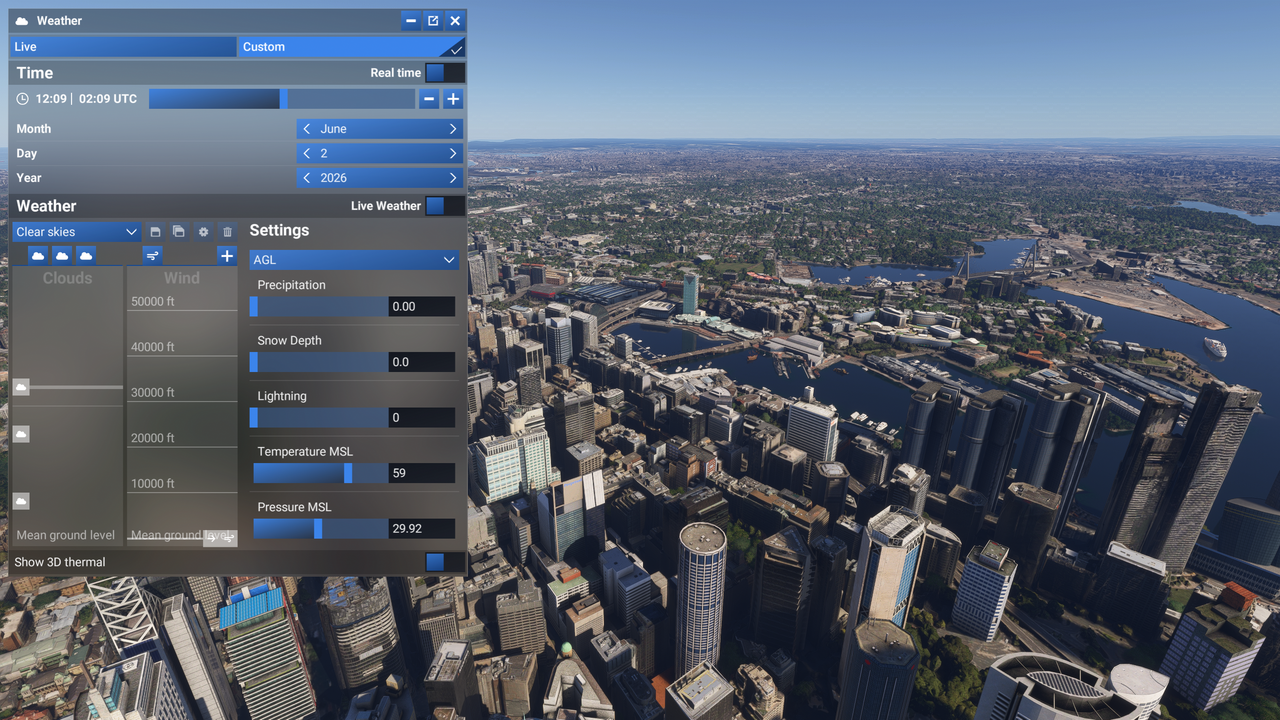Image resolution: width=1280 pixels, height=720 pixels.
Task: Add a new layer with the plus button above Wind
Action: (227, 256)
